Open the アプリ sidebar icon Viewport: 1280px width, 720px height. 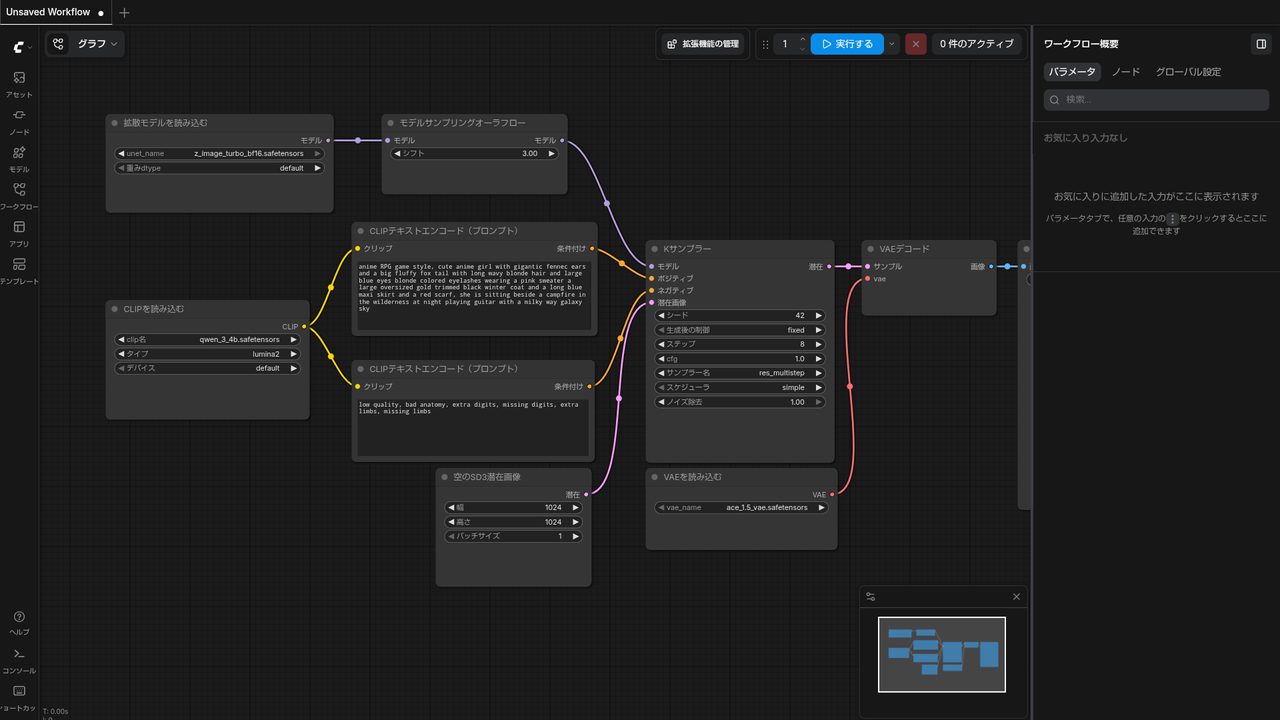click(19, 233)
